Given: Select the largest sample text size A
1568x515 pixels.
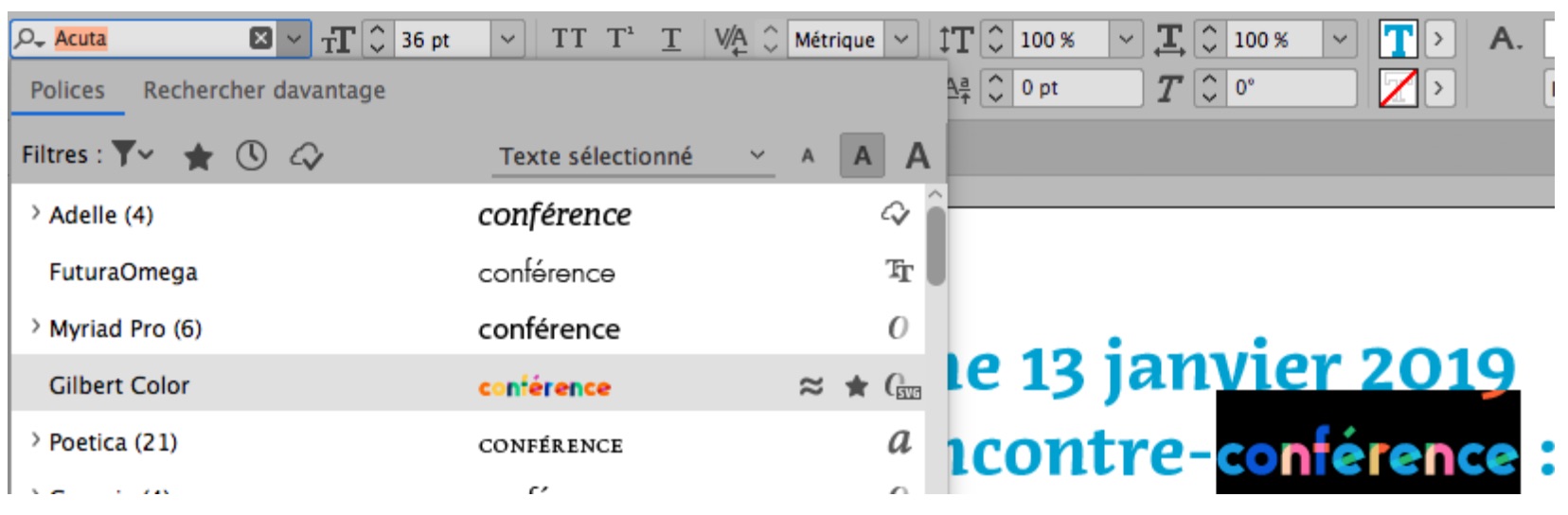Looking at the screenshot, I should [917, 155].
